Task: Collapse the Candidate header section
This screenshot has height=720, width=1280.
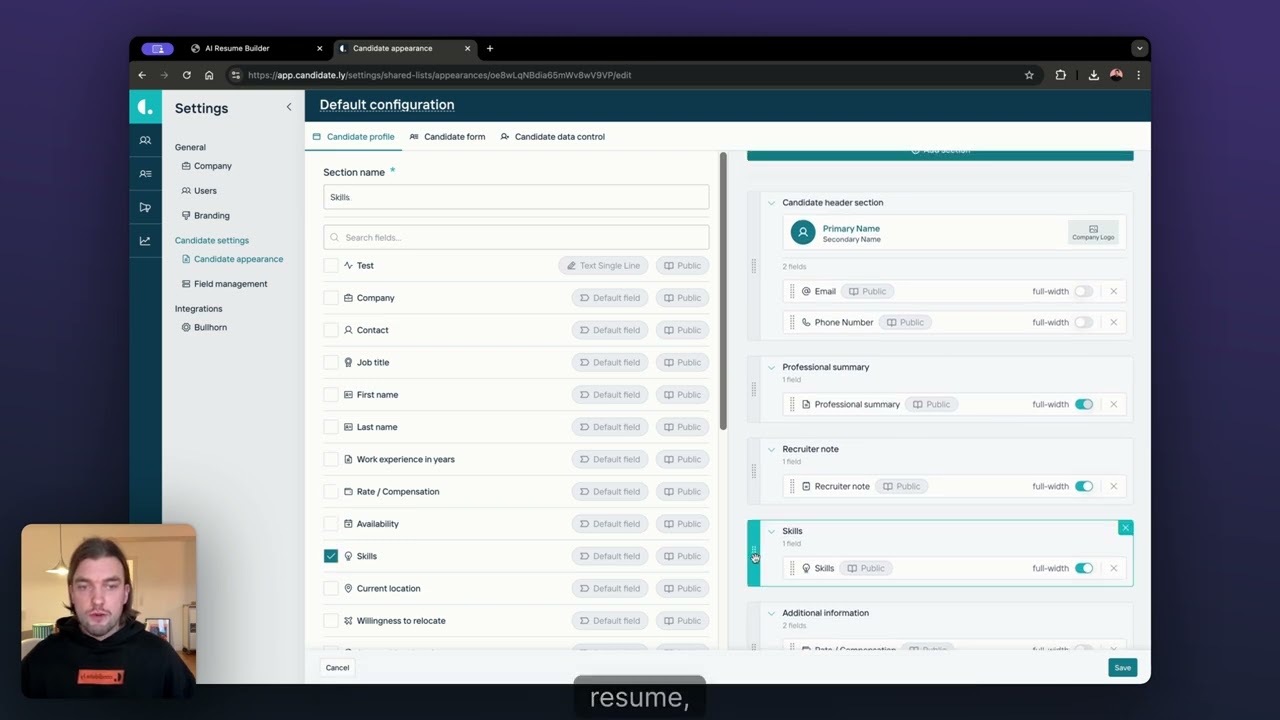Action: click(x=771, y=203)
